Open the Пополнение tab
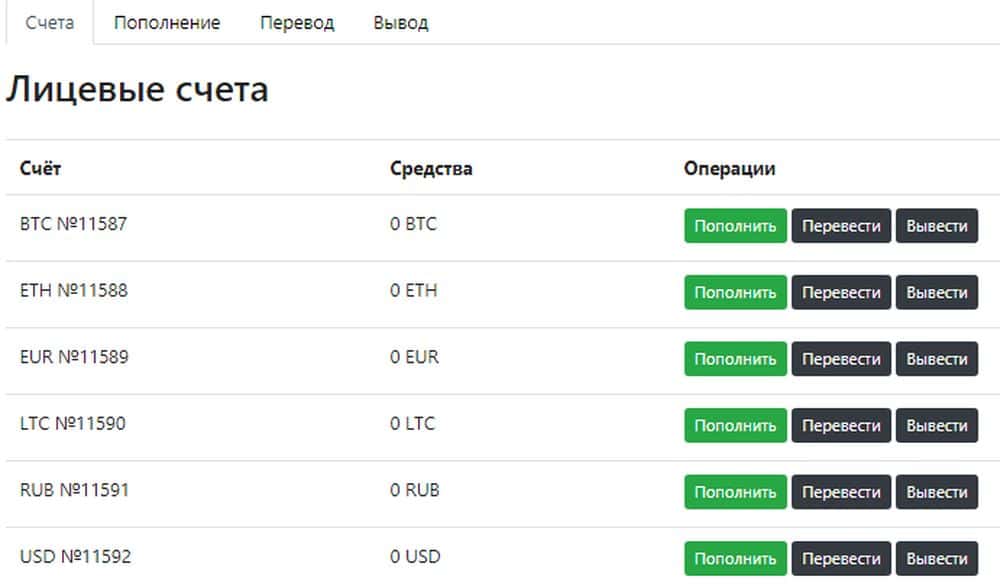The height and width of the screenshot is (586, 1000). [166, 22]
